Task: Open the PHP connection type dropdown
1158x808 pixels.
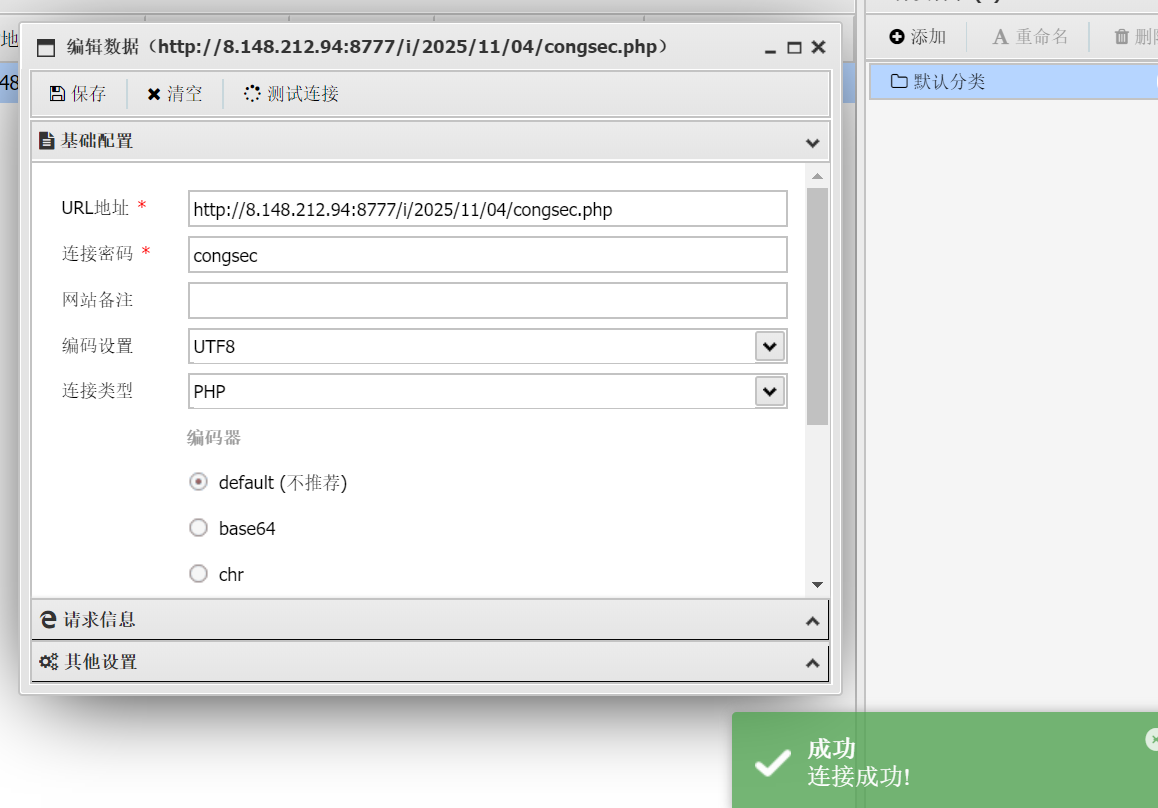Action: (x=769, y=392)
